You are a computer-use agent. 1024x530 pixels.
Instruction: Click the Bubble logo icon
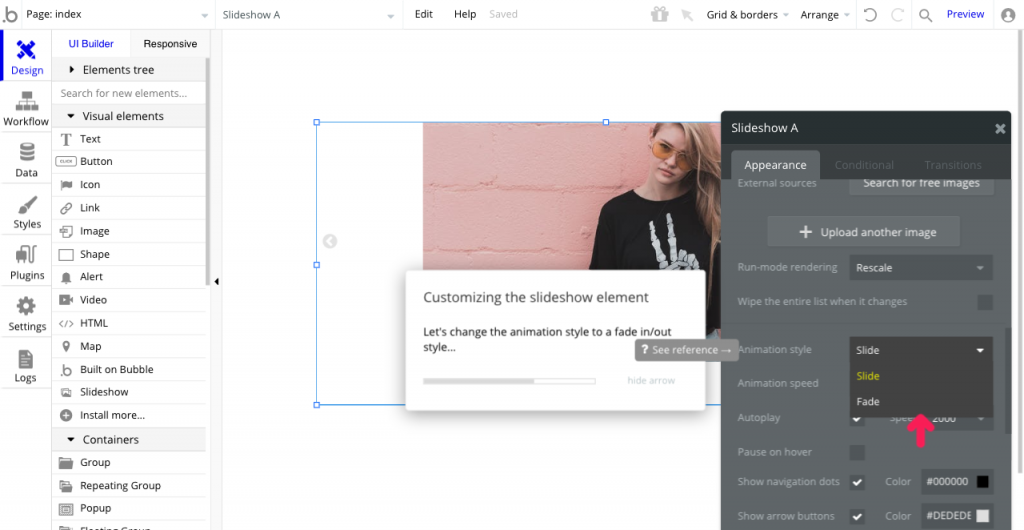[10, 14]
